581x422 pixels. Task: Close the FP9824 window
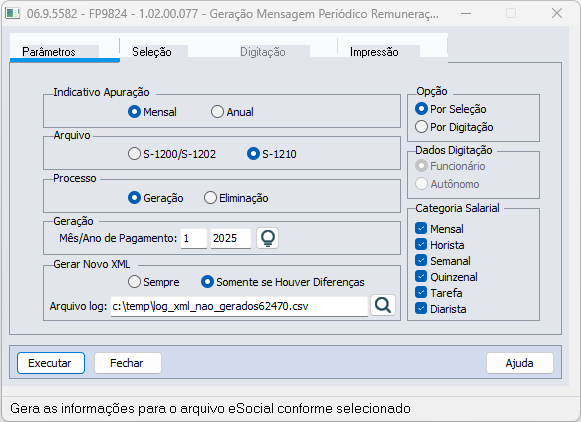tap(557, 14)
